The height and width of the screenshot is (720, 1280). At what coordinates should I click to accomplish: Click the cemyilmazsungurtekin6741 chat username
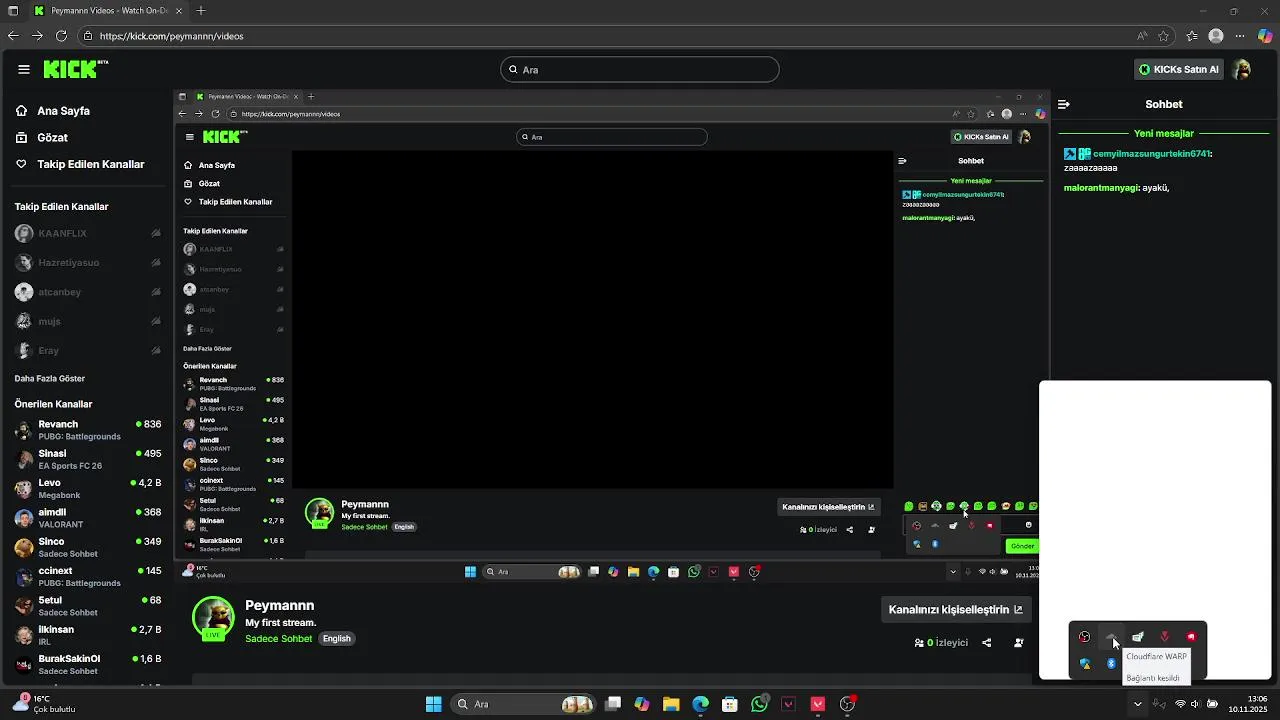(1152, 154)
